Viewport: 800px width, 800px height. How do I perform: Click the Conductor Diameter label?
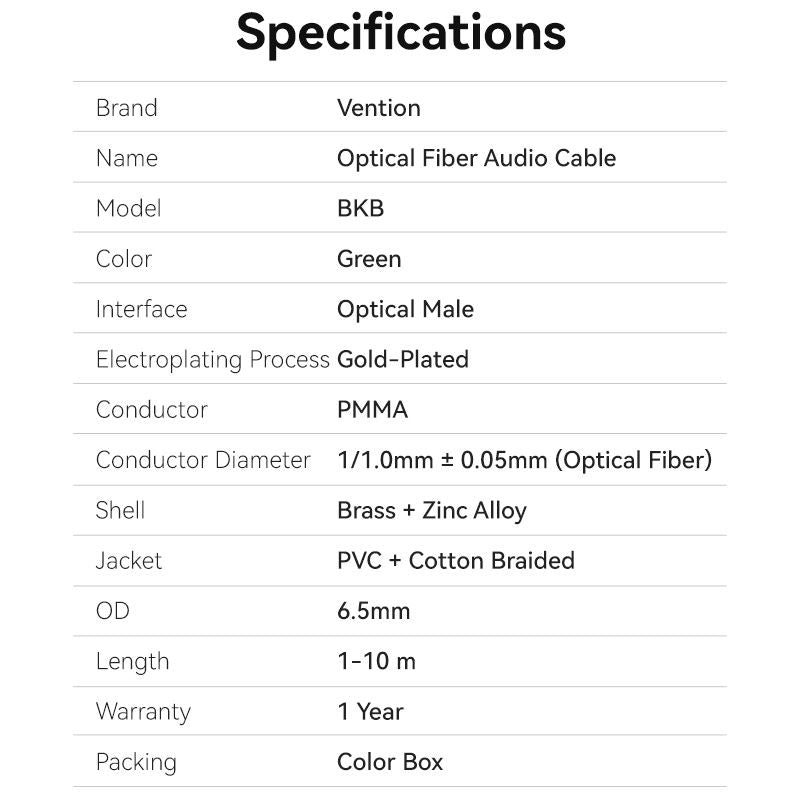pos(203,461)
